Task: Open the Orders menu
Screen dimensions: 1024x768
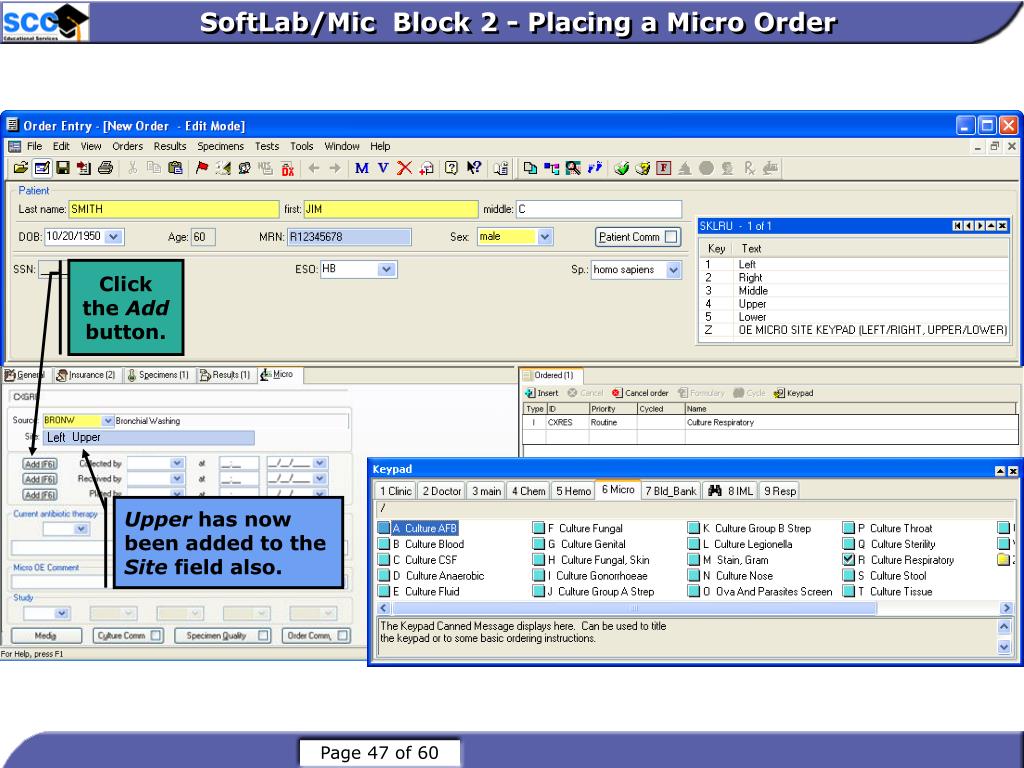Action: click(127, 146)
